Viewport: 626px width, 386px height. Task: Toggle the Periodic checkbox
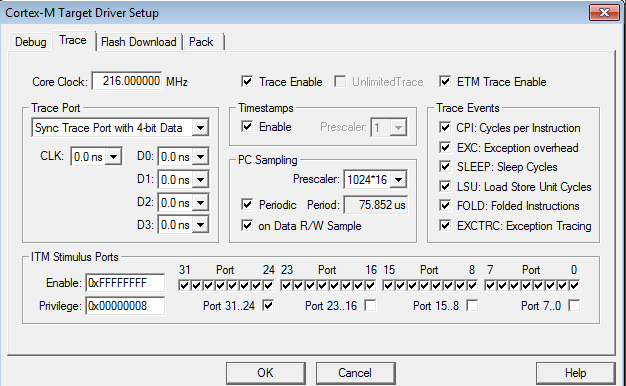tap(247, 205)
